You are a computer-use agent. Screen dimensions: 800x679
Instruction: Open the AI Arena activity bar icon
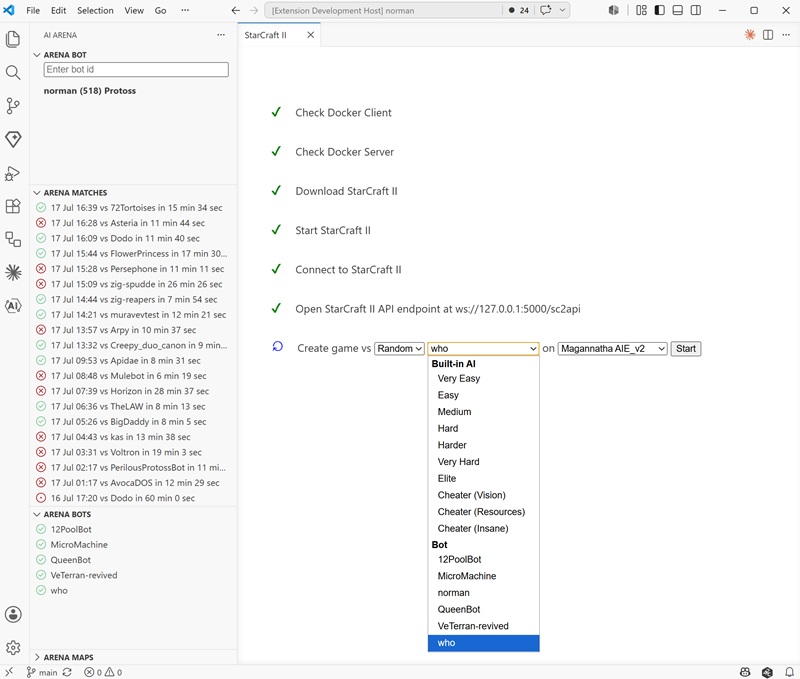13,306
